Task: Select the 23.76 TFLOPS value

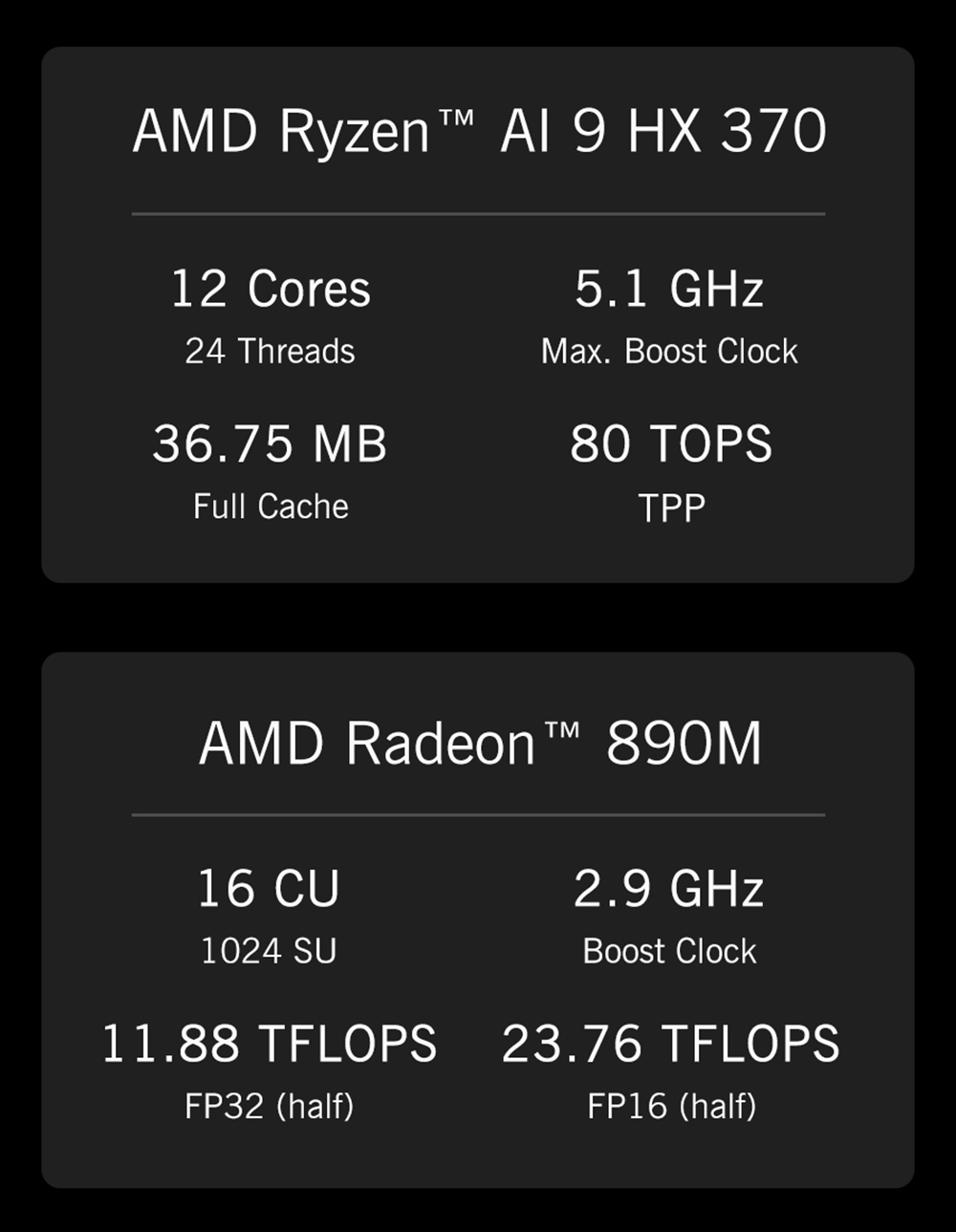Action: click(671, 1044)
